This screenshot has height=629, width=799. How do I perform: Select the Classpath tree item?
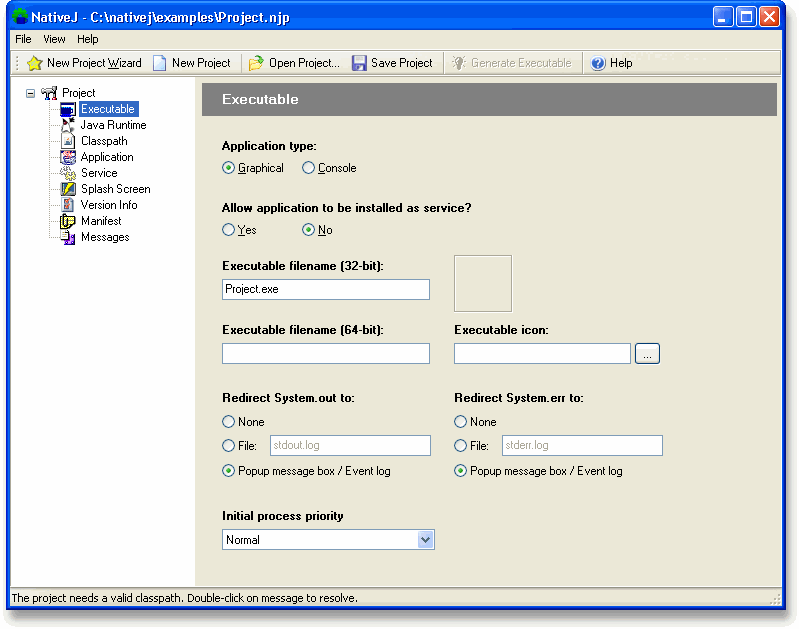click(x=104, y=141)
